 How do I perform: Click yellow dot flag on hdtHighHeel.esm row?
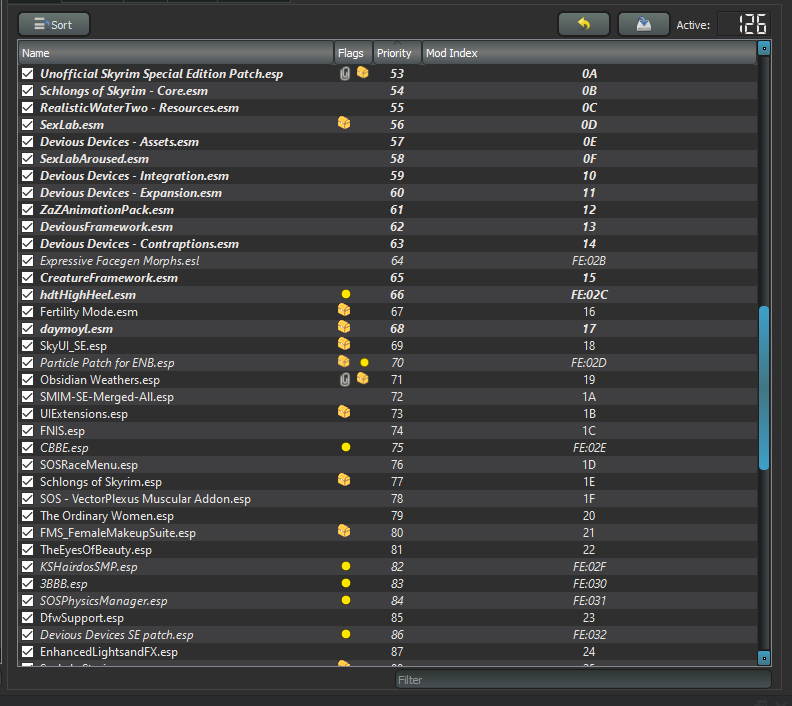(346, 294)
